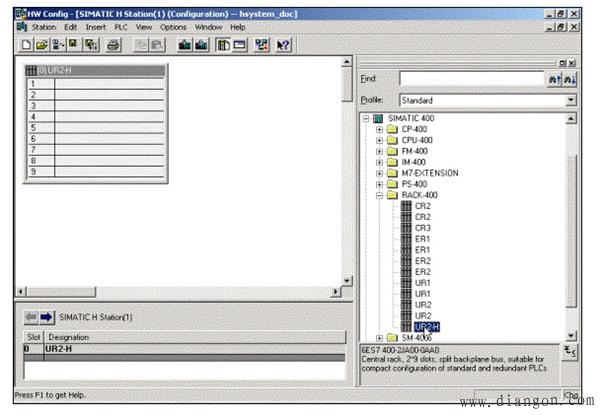The height and width of the screenshot is (415, 600).
Task: Expand the PS-400 folder
Action: 379,184
